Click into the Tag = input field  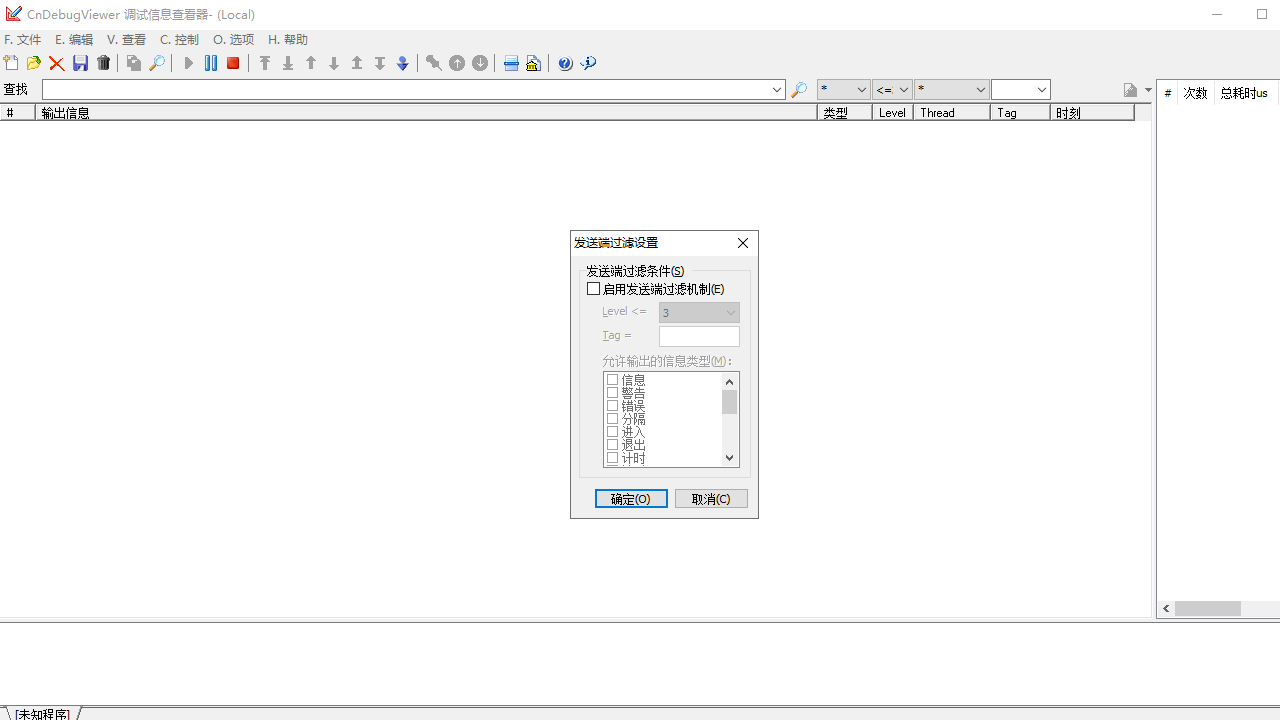click(699, 337)
